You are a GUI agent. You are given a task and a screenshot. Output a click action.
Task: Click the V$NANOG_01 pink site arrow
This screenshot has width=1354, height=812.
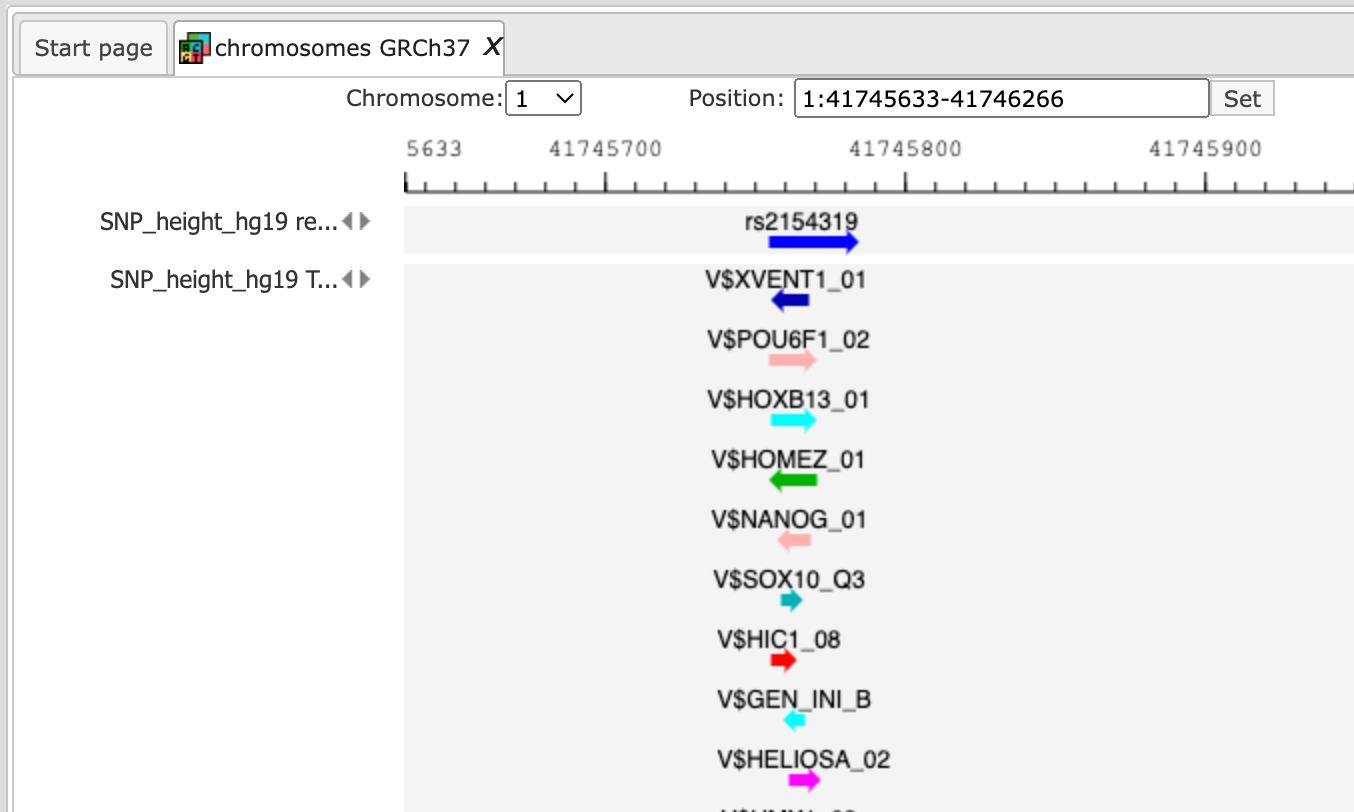pos(794,541)
